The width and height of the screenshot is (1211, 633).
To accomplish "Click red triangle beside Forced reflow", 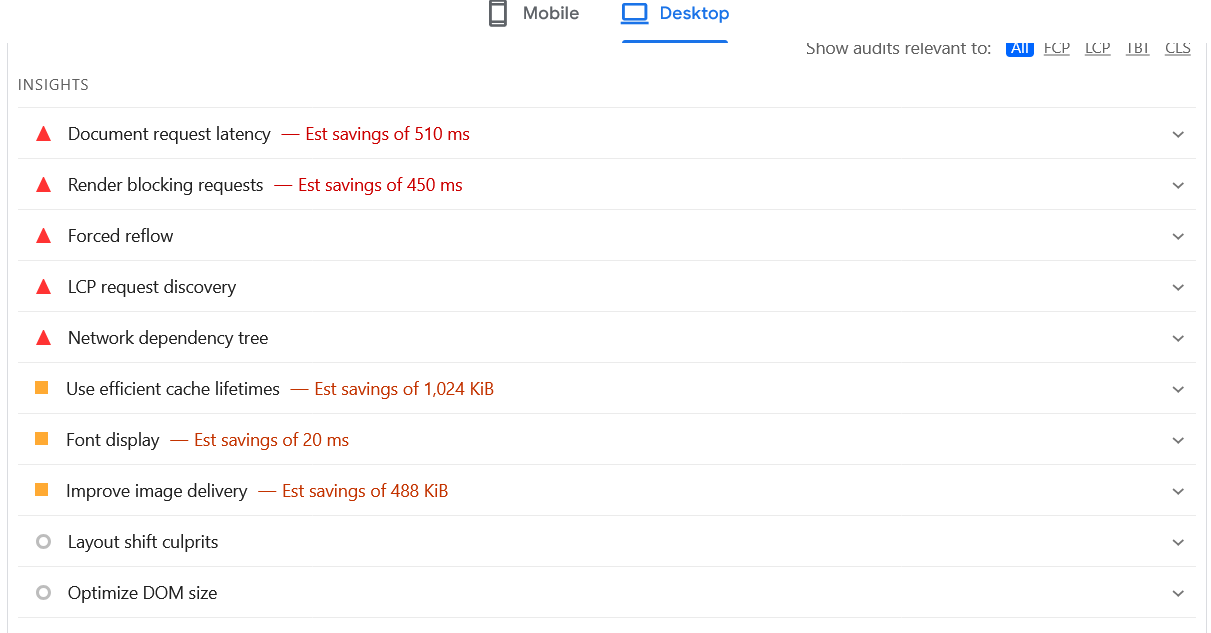I will (43, 236).
